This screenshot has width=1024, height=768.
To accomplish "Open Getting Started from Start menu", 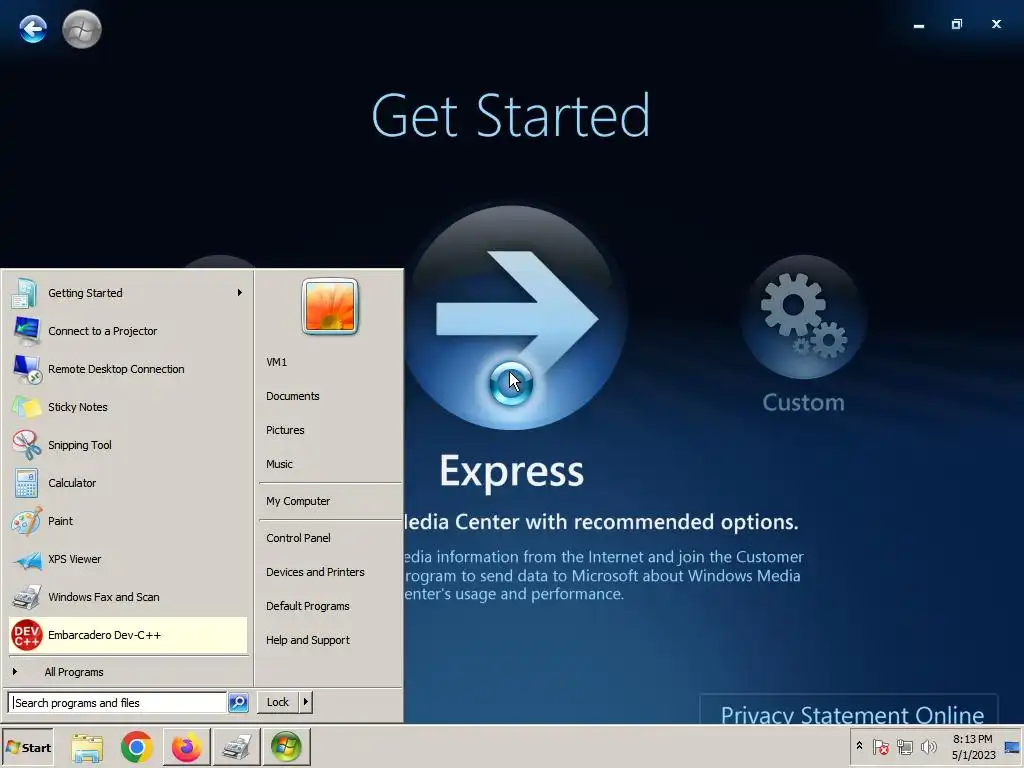I will coord(128,293).
